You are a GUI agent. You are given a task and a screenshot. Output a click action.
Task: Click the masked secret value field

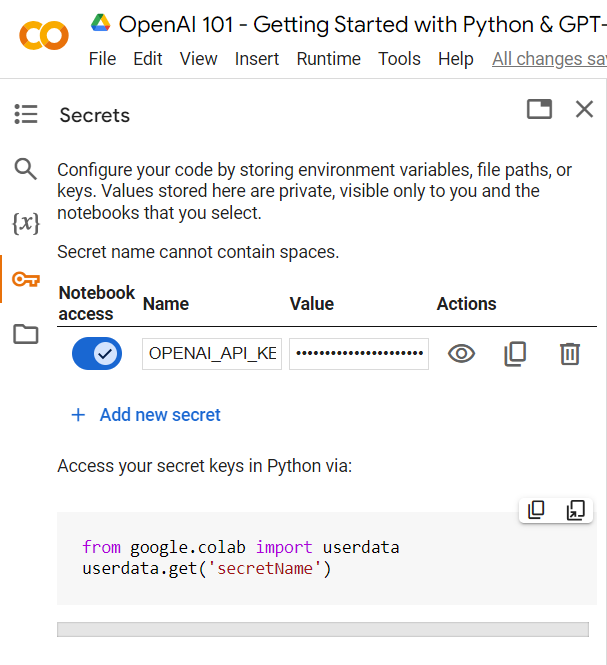pyautogui.click(x=359, y=354)
